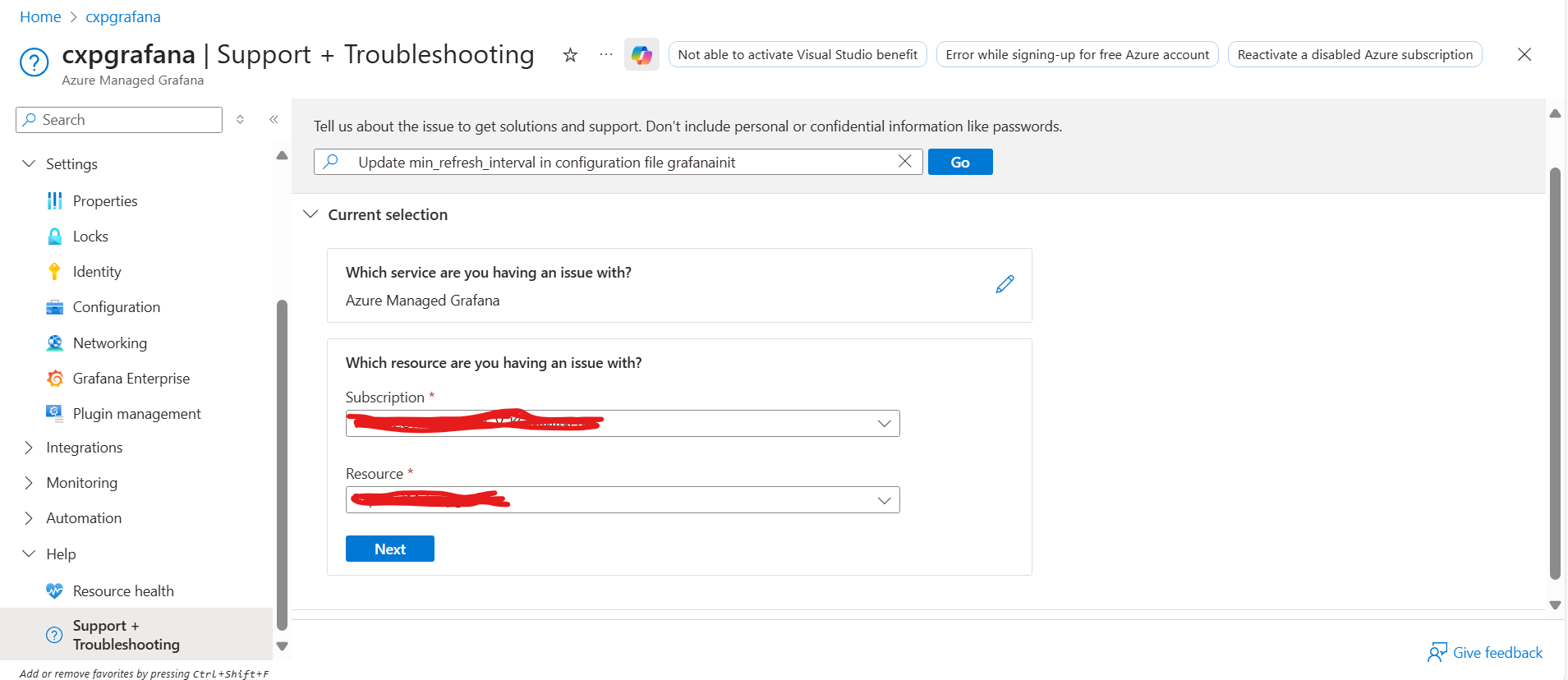The image size is (1568, 680).
Task: Click the sidebar Search field
Action: pyautogui.click(x=119, y=120)
